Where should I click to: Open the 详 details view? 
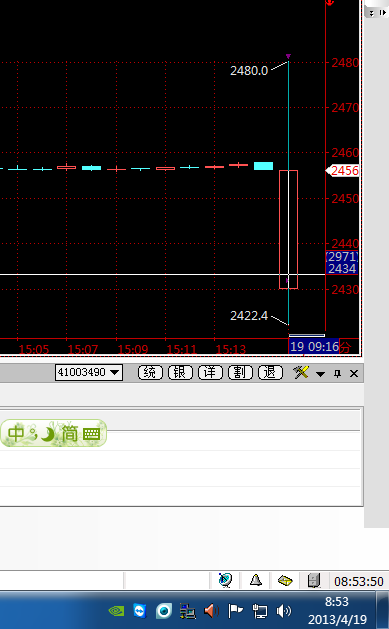210,373
